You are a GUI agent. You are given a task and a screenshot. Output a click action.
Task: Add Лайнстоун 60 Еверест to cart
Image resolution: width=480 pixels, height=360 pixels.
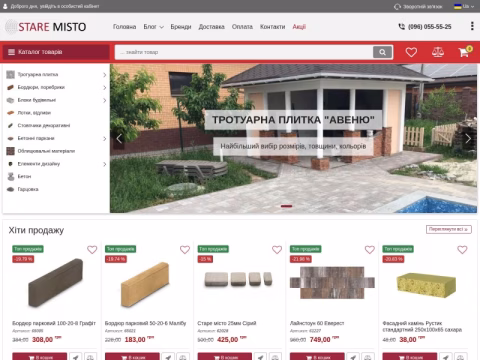317,356
